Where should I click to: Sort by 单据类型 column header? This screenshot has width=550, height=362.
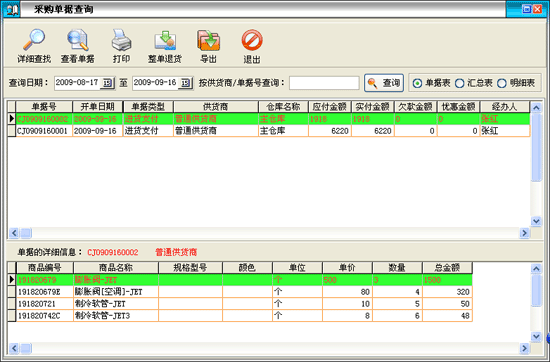point(148,107)
